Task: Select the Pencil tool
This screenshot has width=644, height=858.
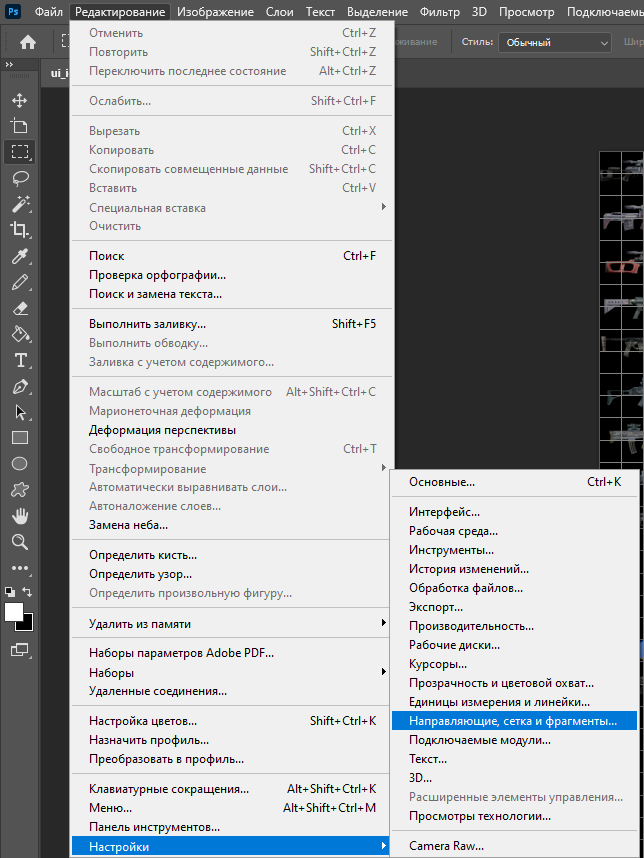Action: click(20, 282)
